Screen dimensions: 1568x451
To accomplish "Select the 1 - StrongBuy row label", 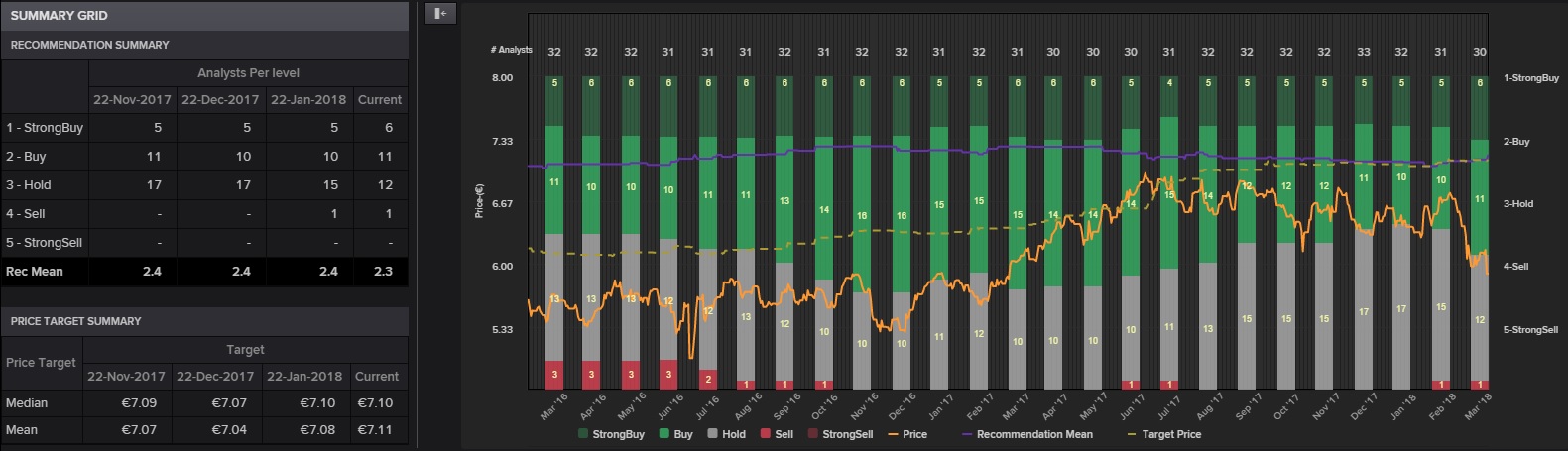I will pos(45,128).
